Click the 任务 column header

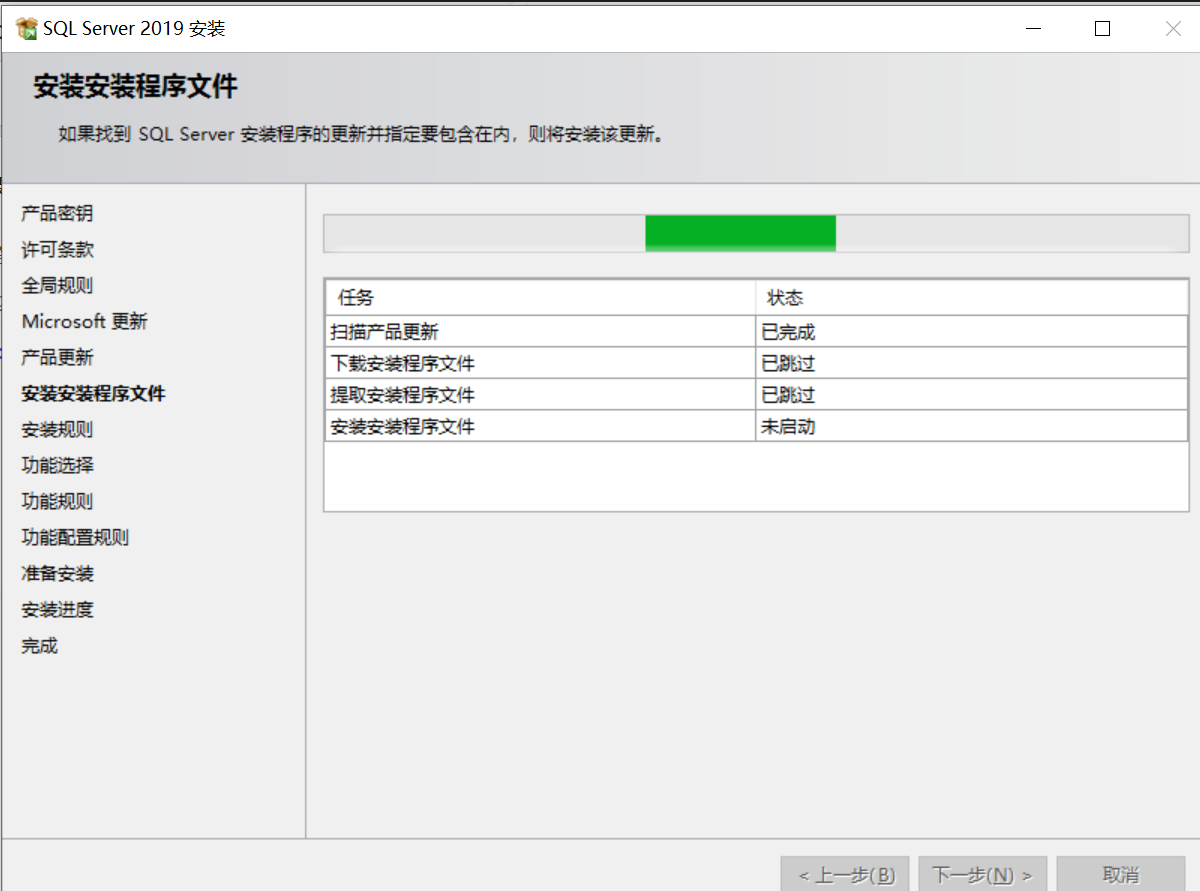pyautogui.click(x=540, y=298)
